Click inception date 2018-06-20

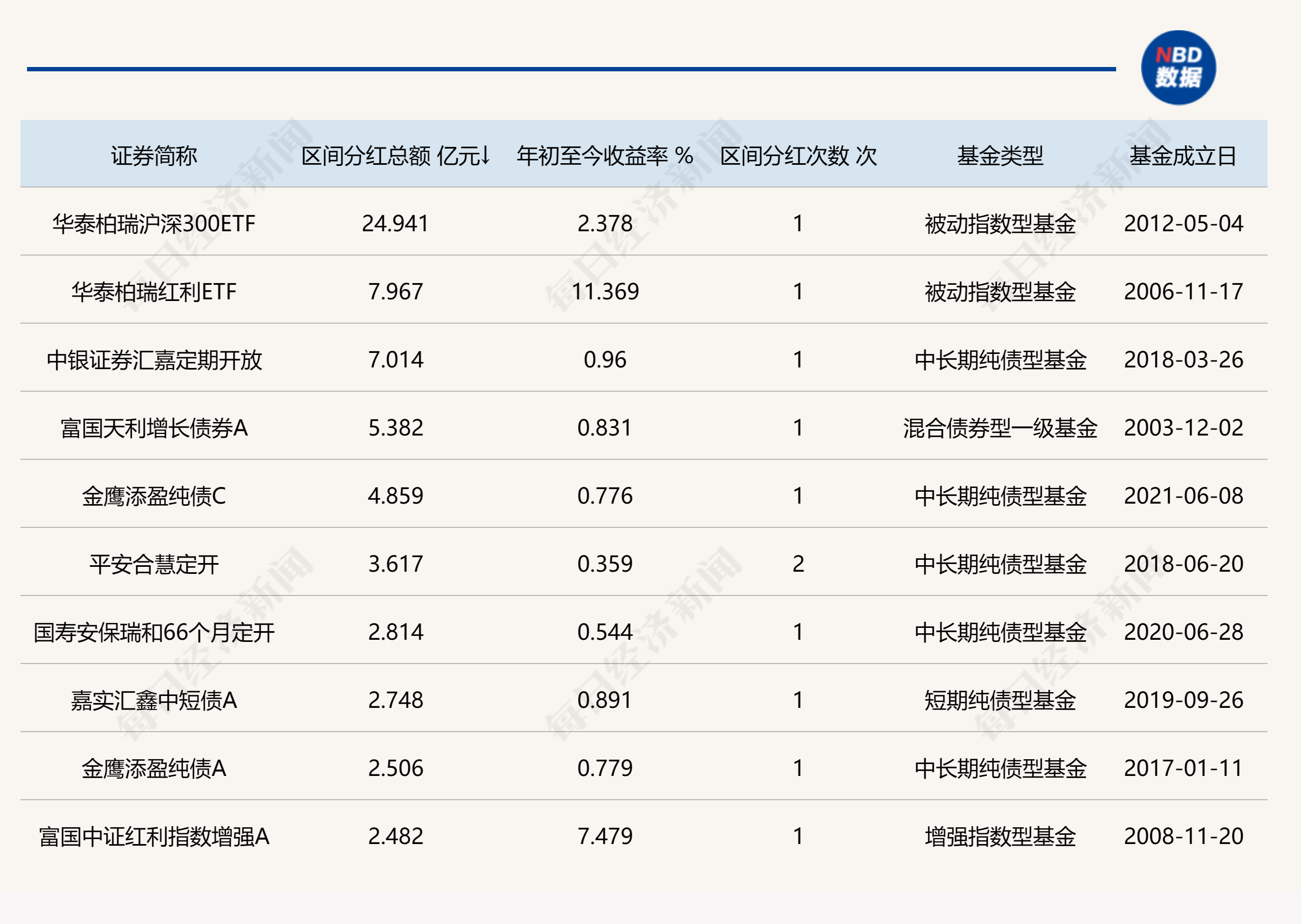click(x=1183, y=564)
